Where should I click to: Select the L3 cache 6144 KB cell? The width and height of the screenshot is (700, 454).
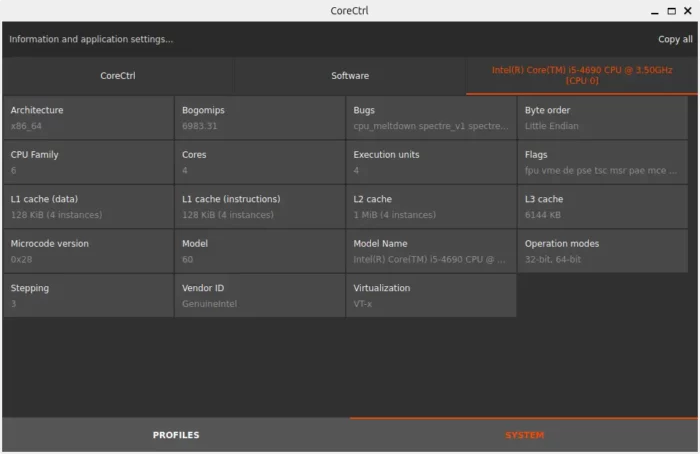pyautogui.click(x=603, y=207)
